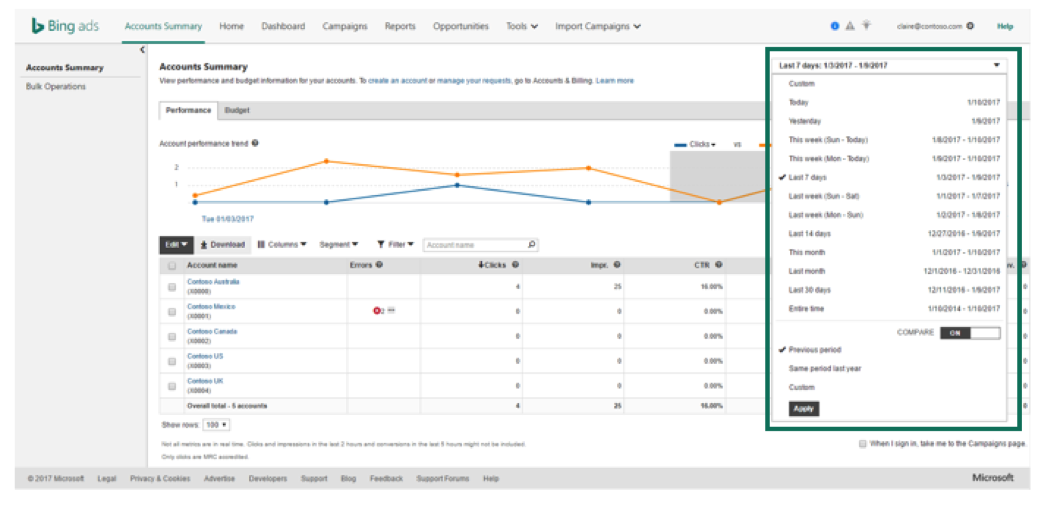Check the Contoso UK row checkbox
This screenshot has width=1057, height=508.
point(172,386)
